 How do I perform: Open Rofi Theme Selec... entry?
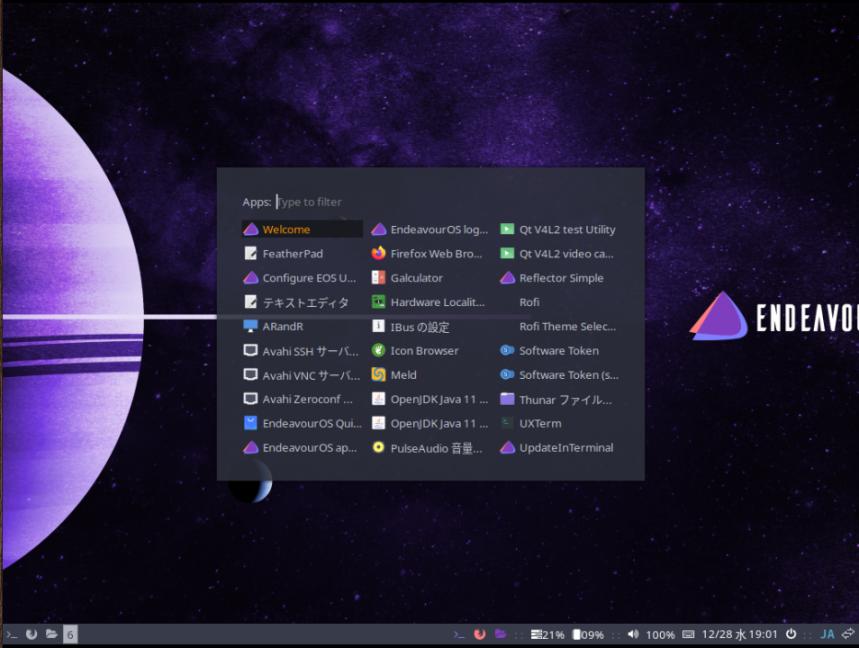559,326
